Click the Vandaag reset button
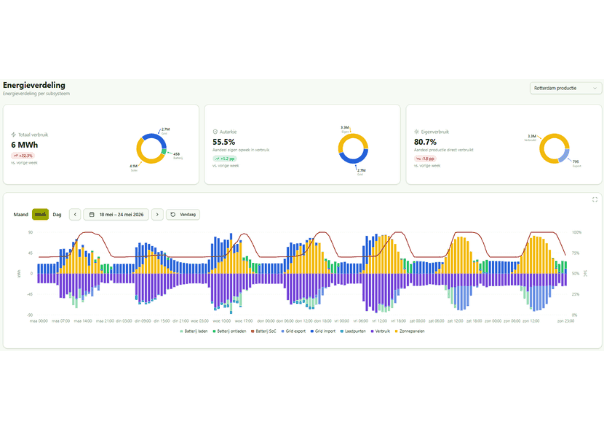This screenshot has height=430, width=604. tap(183, 215)
